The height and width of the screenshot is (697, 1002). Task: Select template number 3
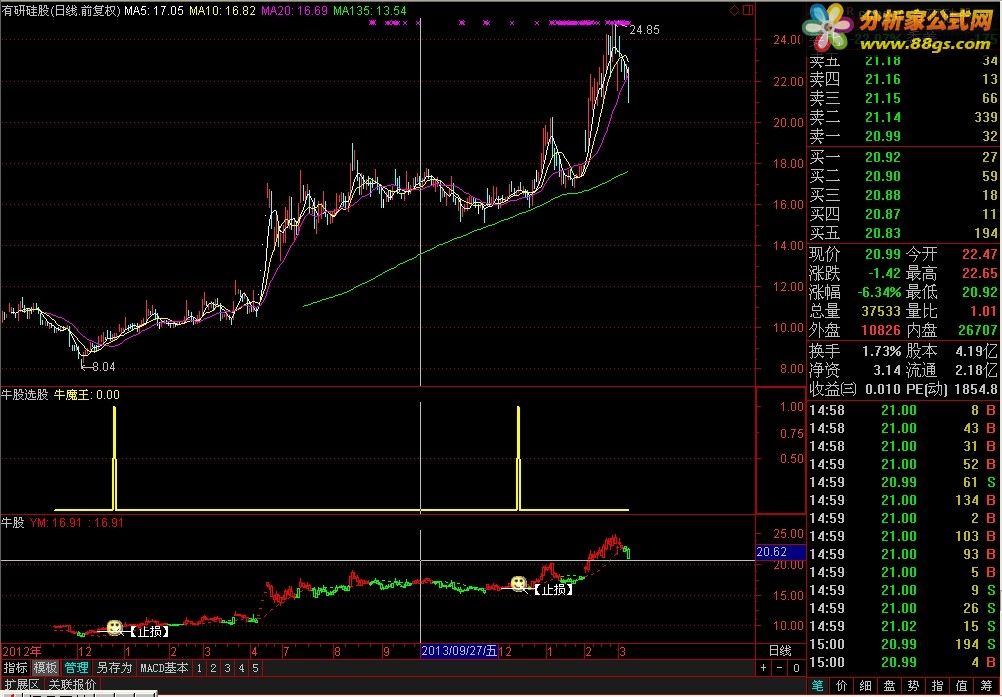pyautogui.click(x=227, y=668)
